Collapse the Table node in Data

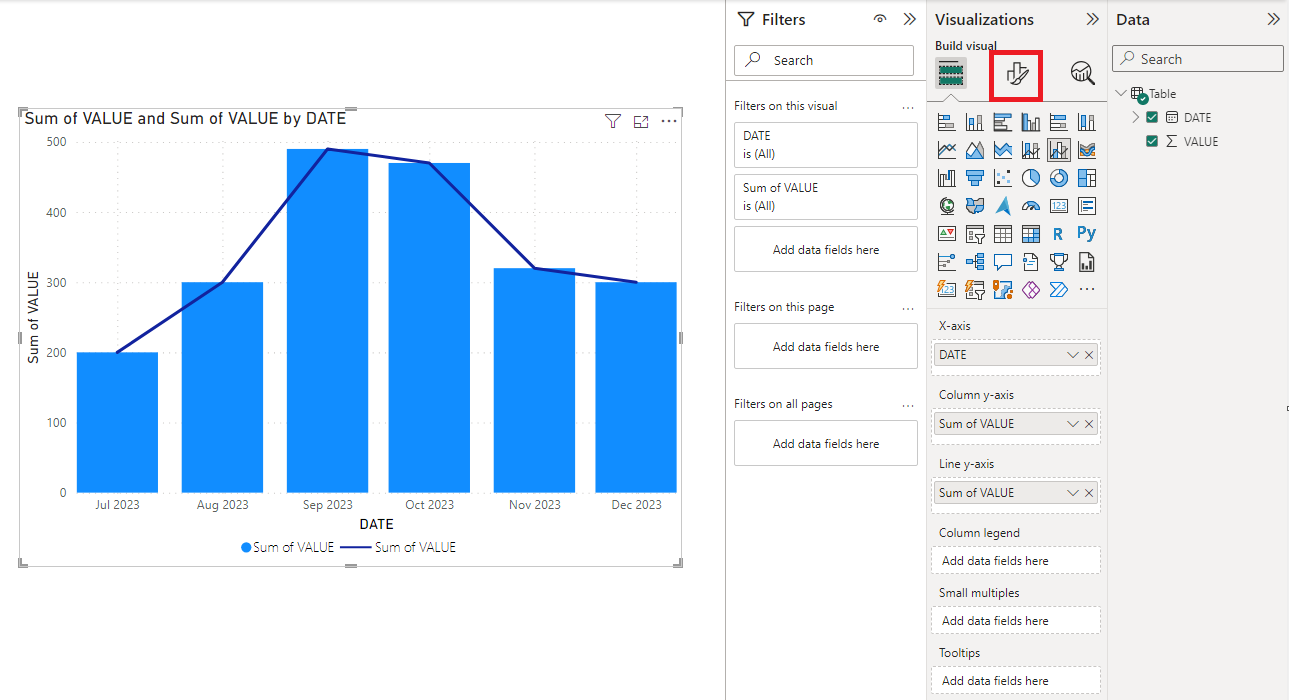click(x=1121, y=93)
